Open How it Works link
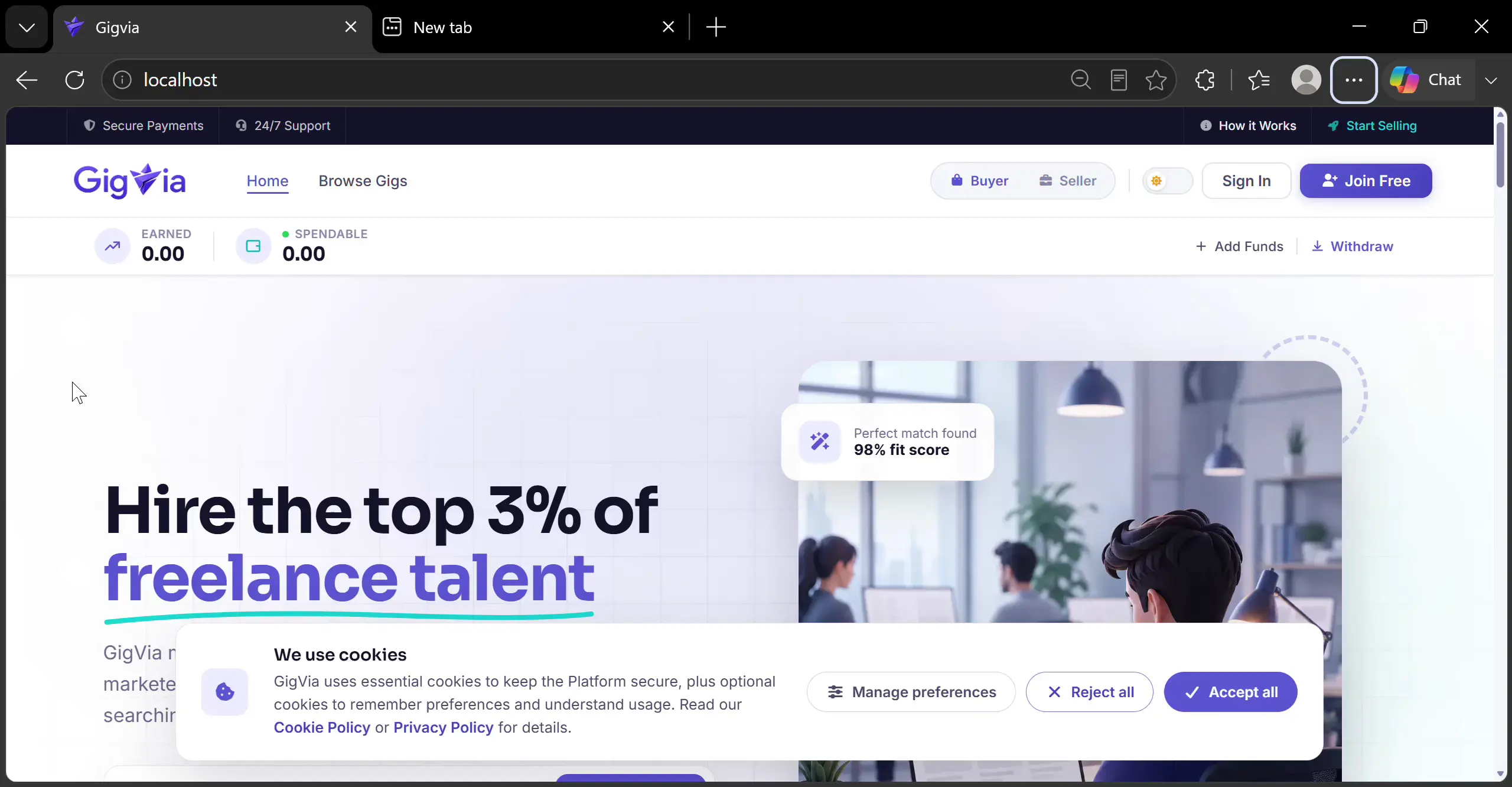1512x787 pixels. click(x=1249, y=126)
